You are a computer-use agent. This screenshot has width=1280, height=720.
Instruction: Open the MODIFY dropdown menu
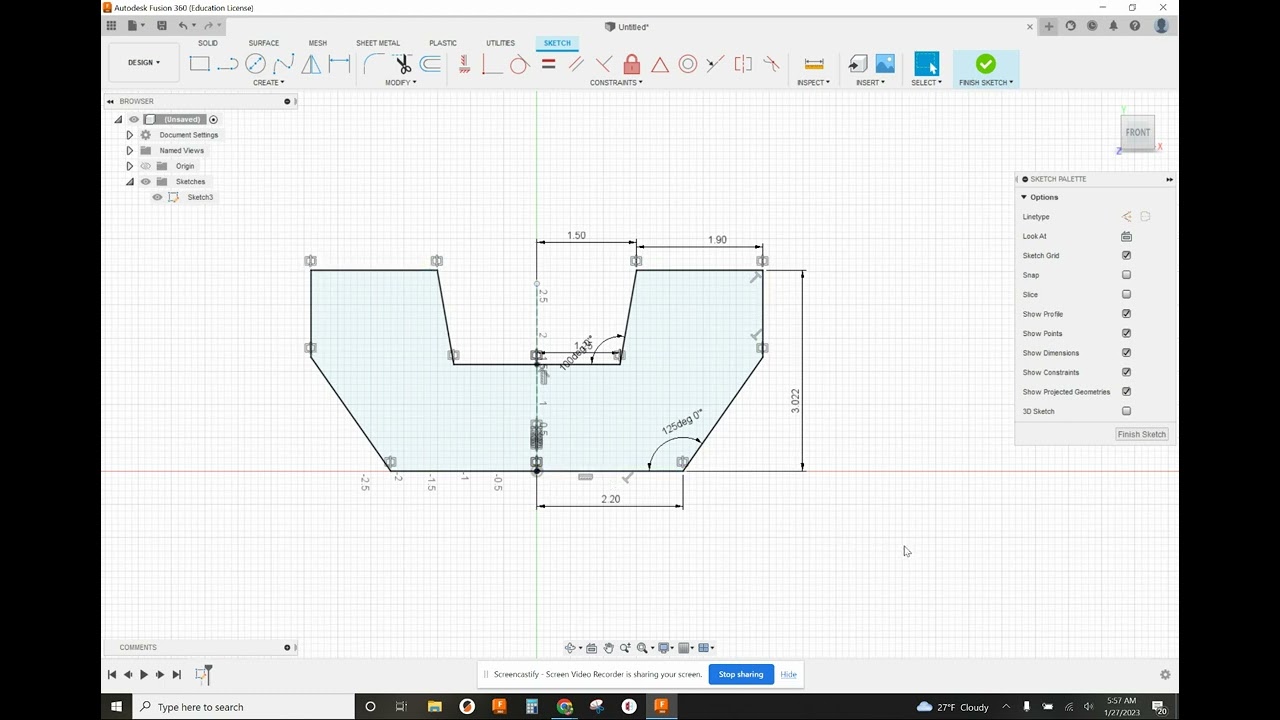(x=401, y=82)
